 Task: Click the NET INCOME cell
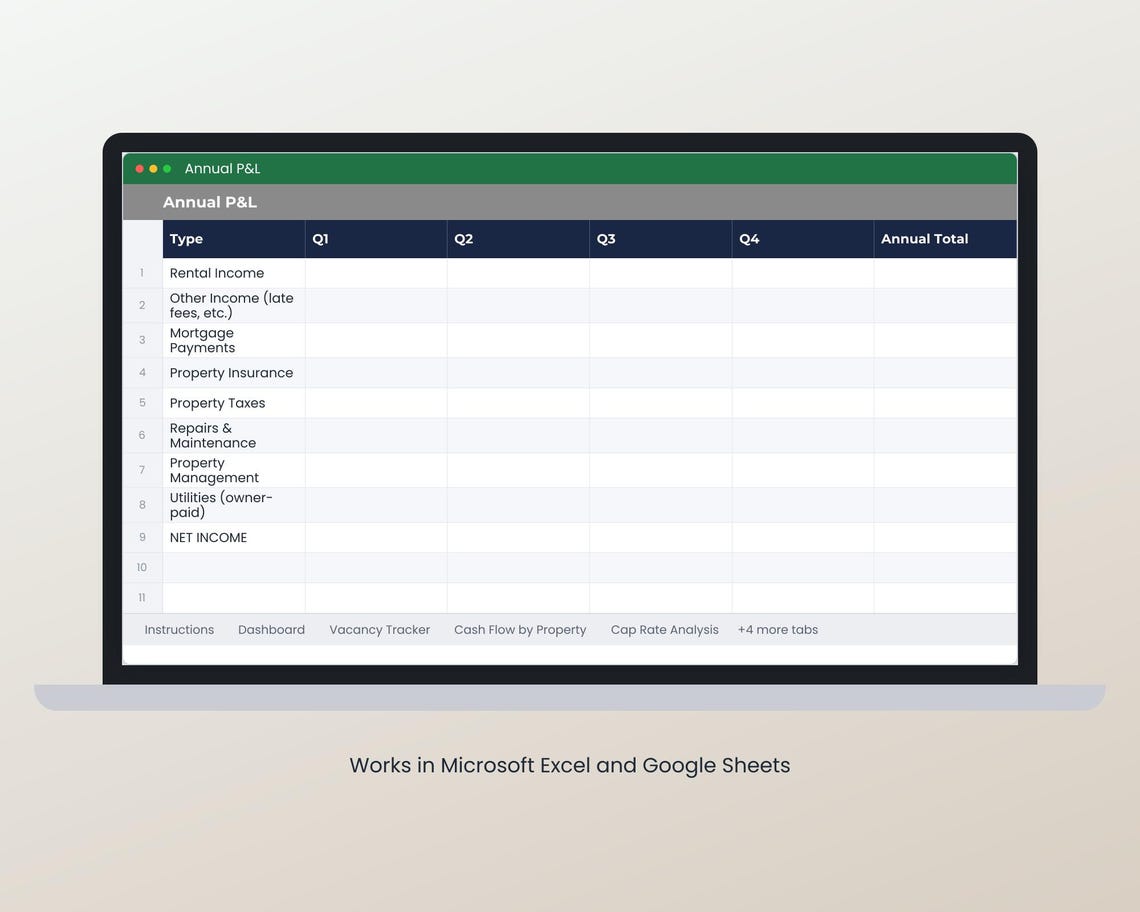(x=233, y=537)
